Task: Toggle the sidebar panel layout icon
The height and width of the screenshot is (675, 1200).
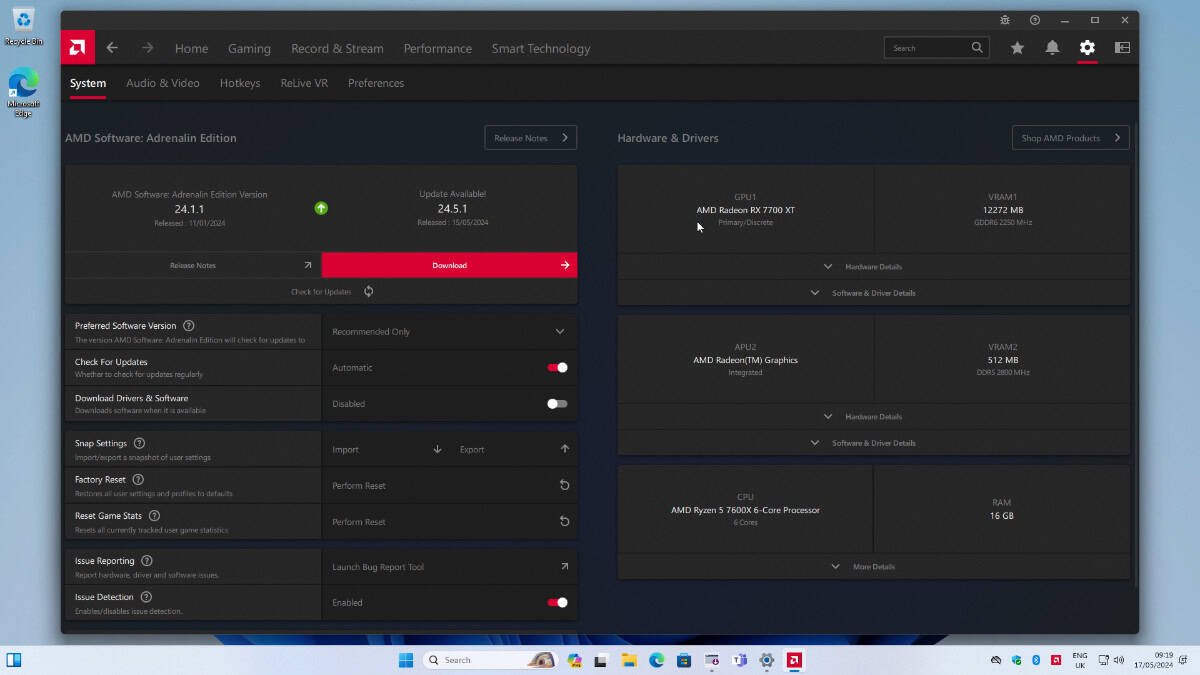Action: click(1122, 47)
